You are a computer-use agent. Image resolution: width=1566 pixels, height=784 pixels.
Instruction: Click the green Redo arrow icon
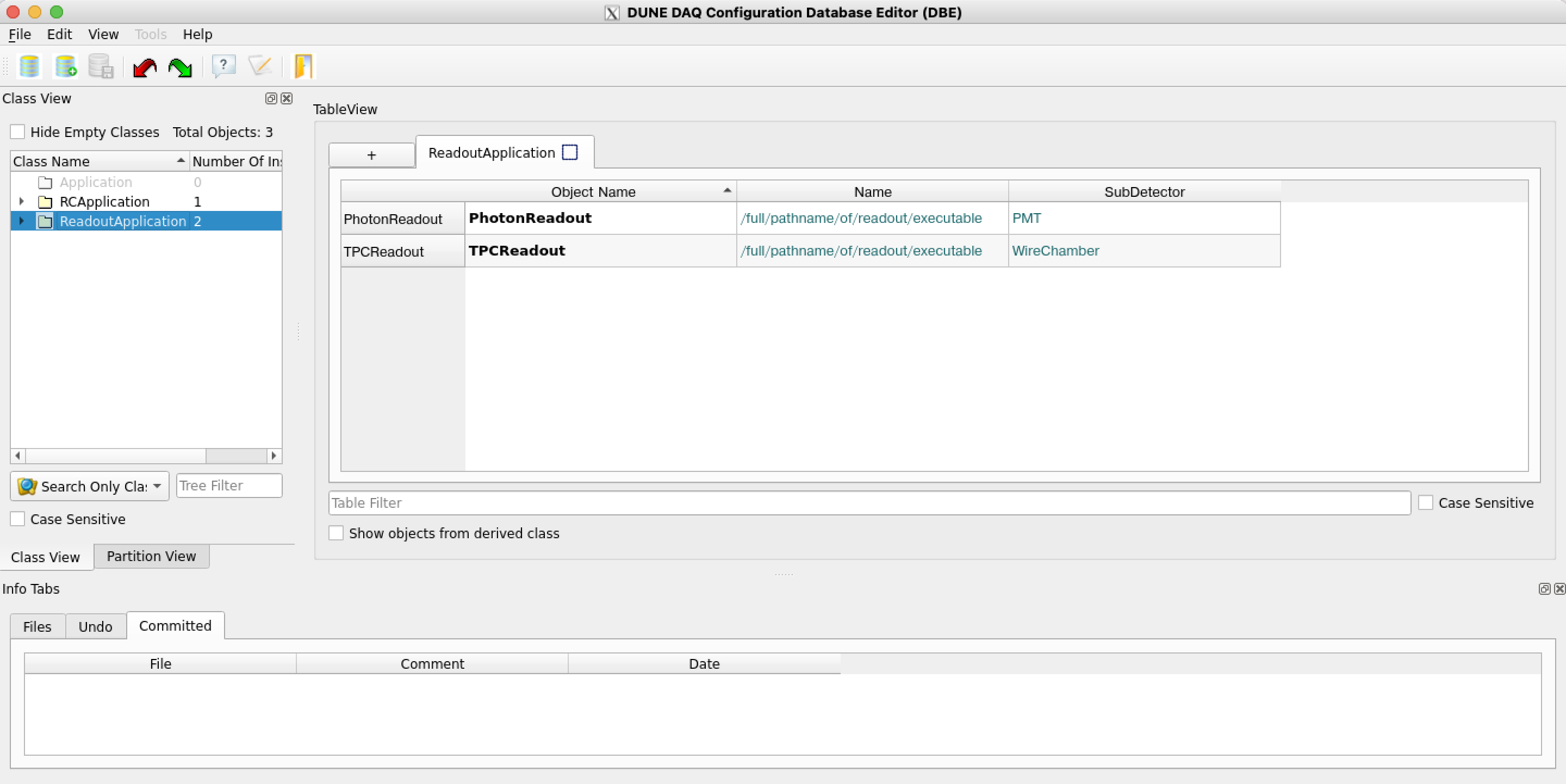pyautogui.click(x=180, y=66)
